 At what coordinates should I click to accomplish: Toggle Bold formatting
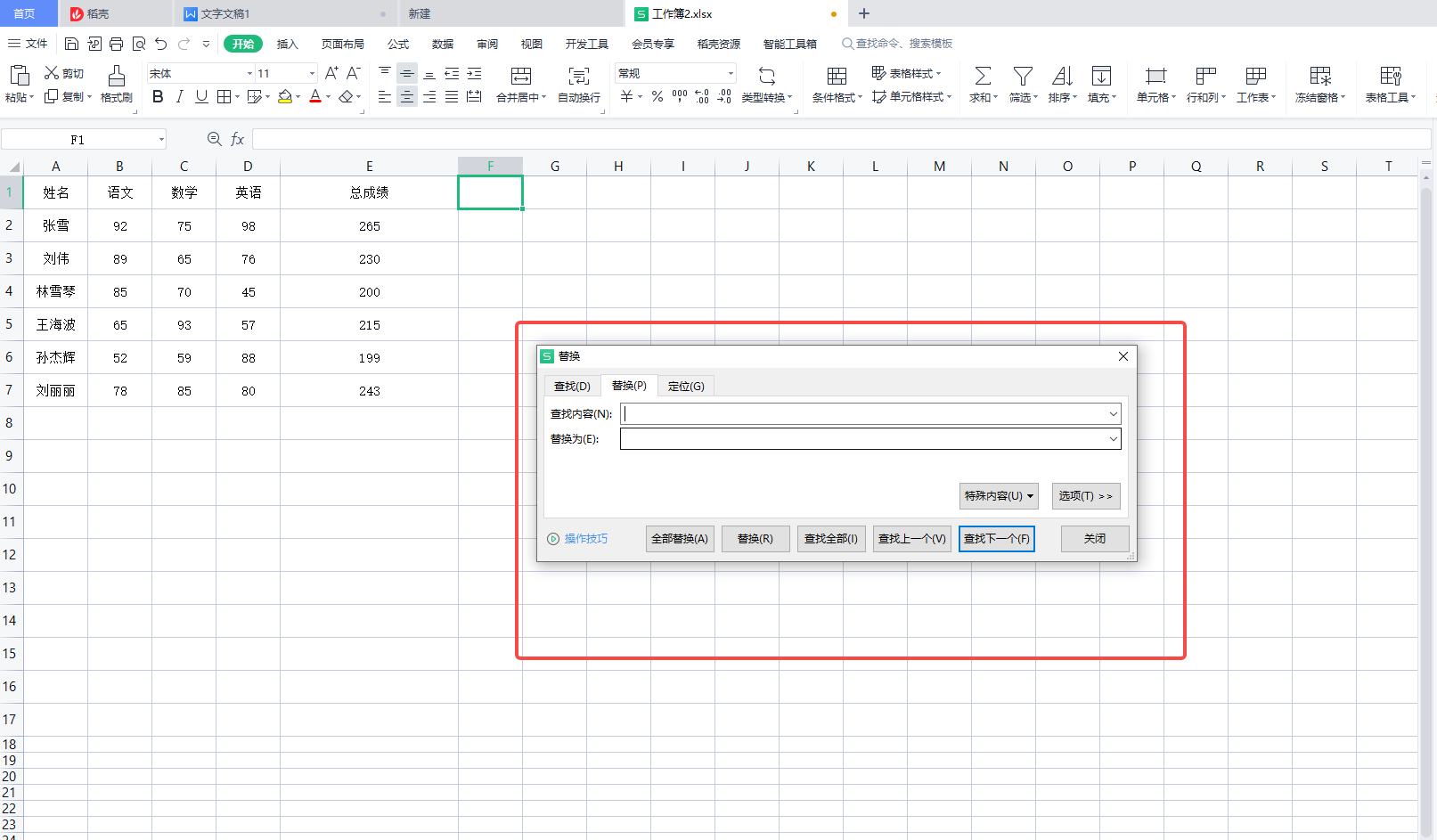tap(158, 96)
